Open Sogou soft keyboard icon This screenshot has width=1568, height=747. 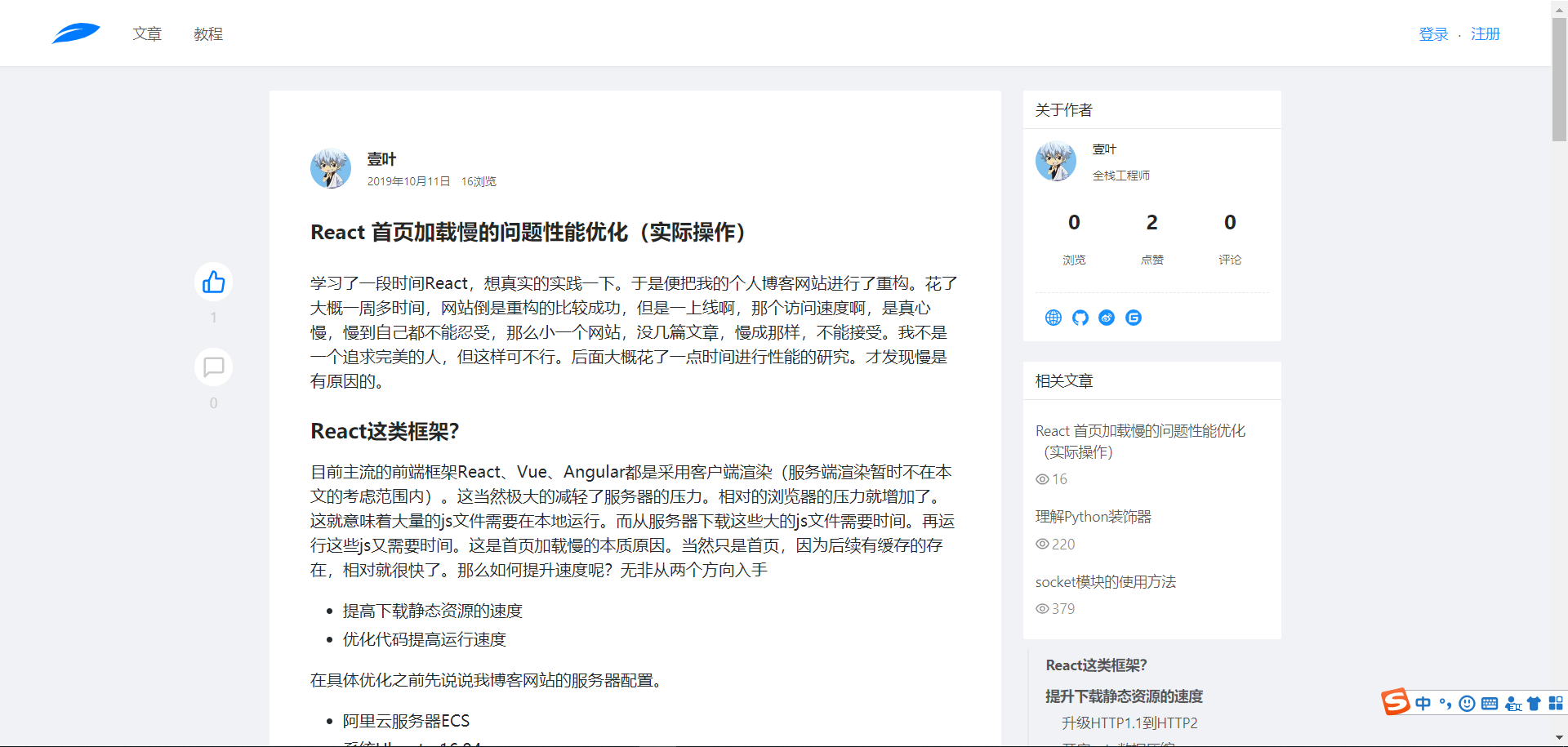(1489, 704)
